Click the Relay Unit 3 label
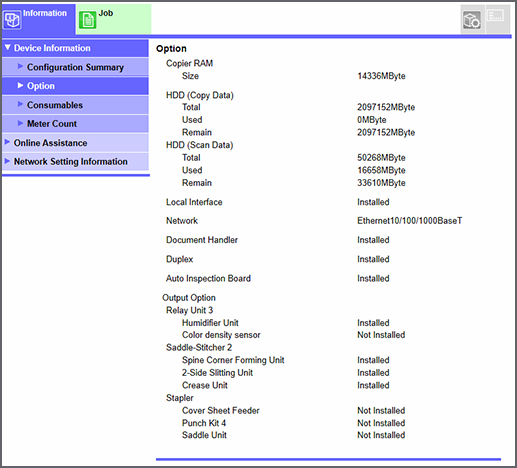Image resolution: width=517 pixels, height=468 pixels. pyautogui.click(x=189, y=310)
